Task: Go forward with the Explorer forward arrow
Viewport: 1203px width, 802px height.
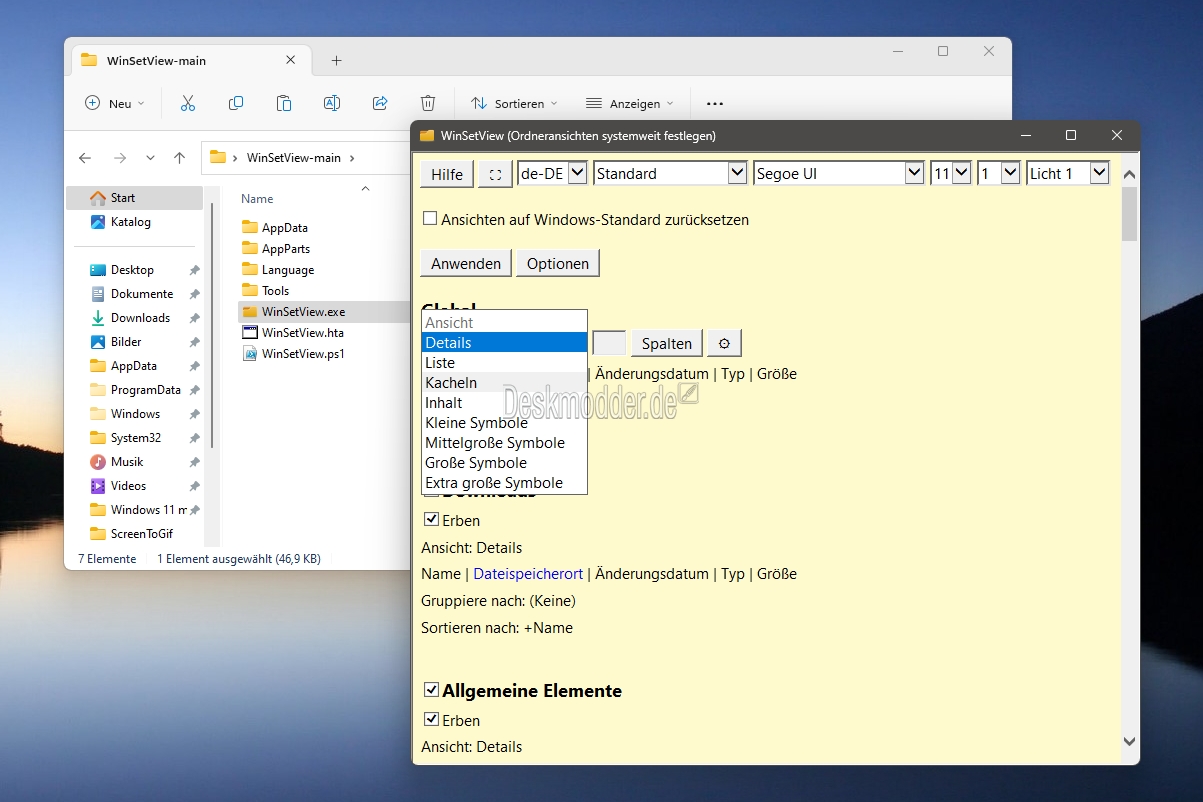Action: coord(120,158)
